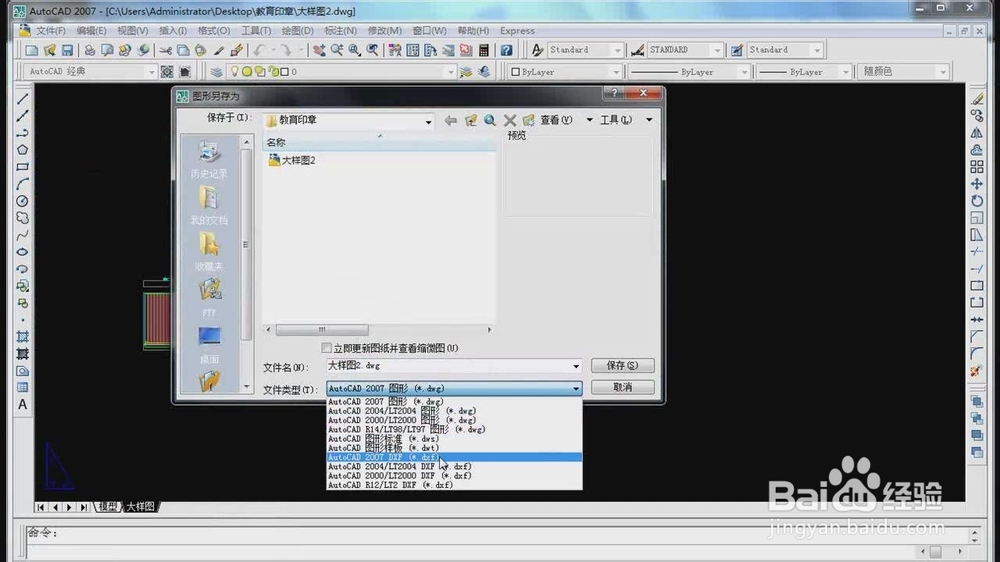Select the Polygon draw tool
This screenshot has width=1000, height=562.
tap(22, 150)
